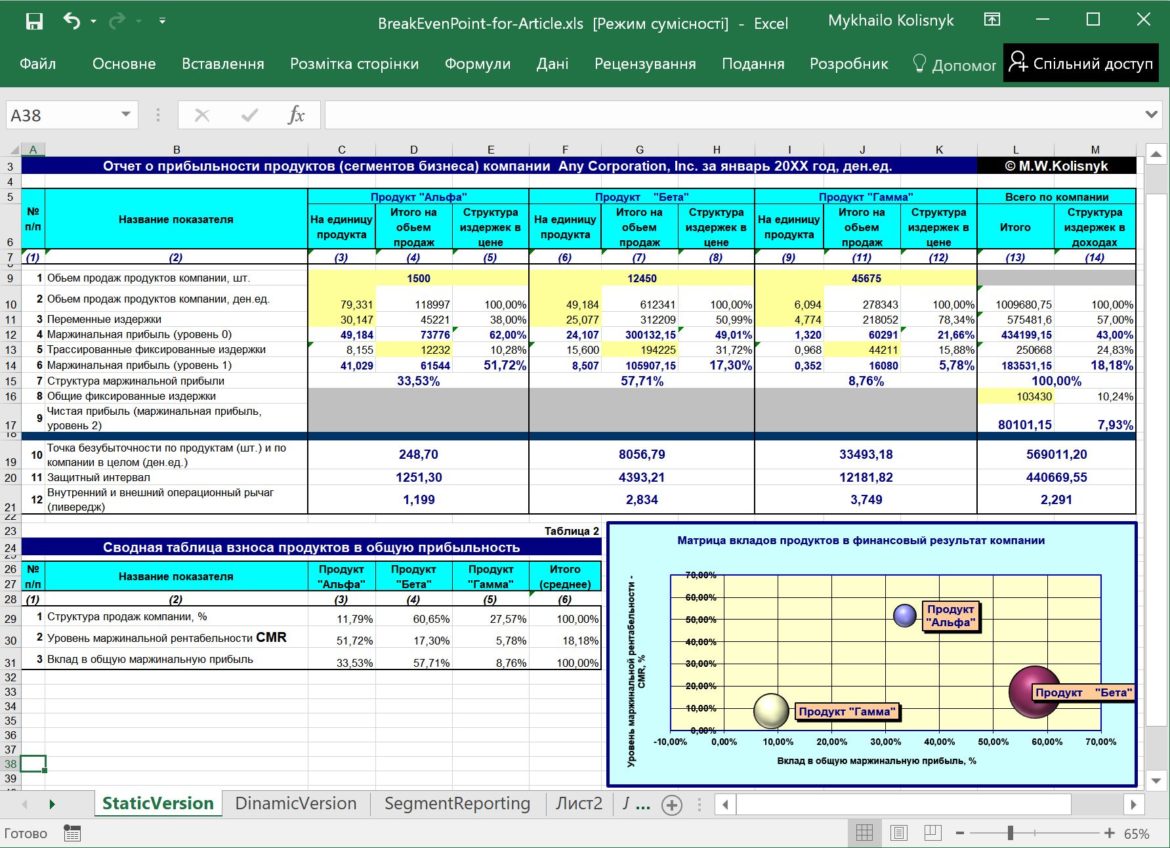Switch to the Лист2 sheet tab

click(578, 803)
